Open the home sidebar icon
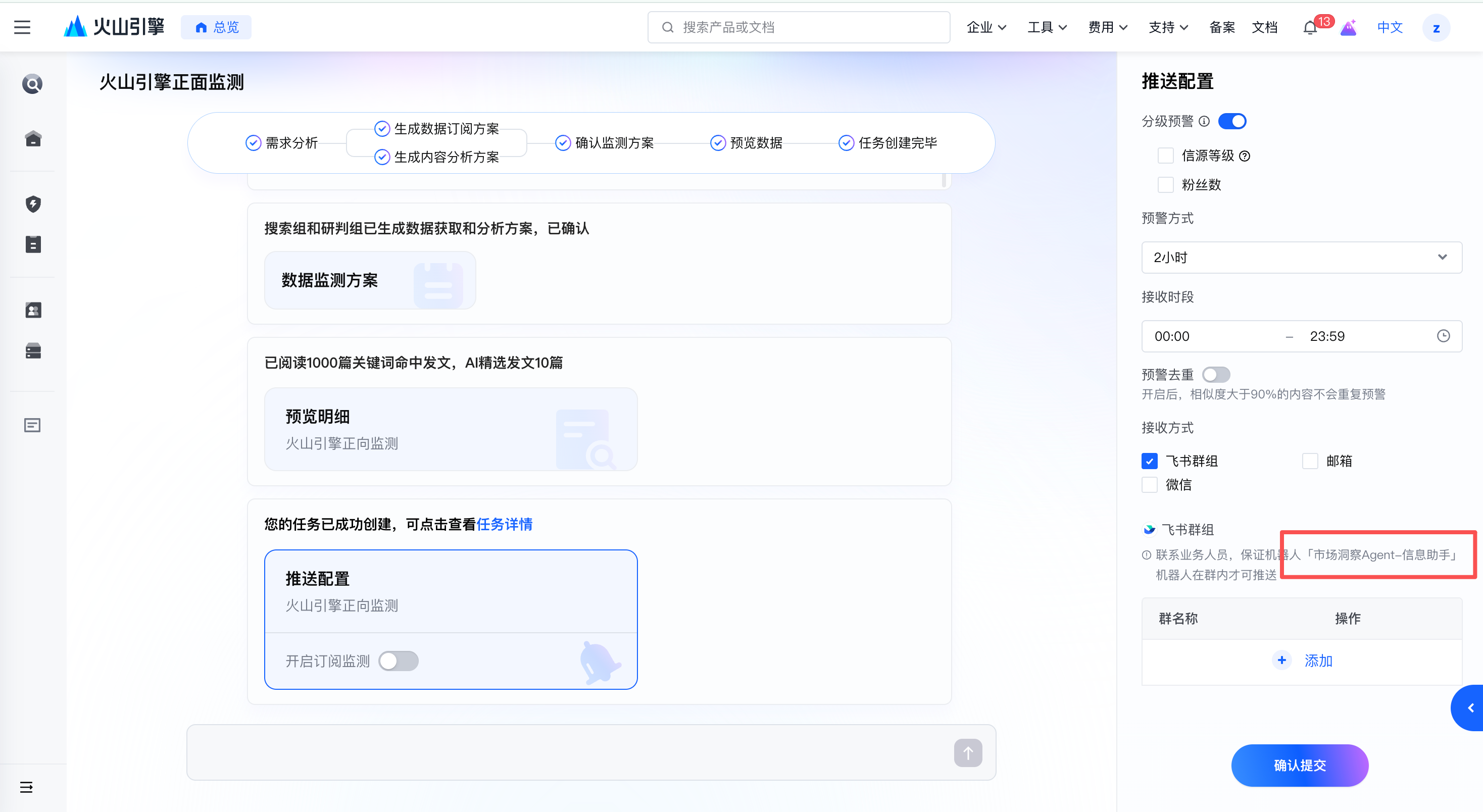Screen dimensions: 1483x812 point(33,139)
